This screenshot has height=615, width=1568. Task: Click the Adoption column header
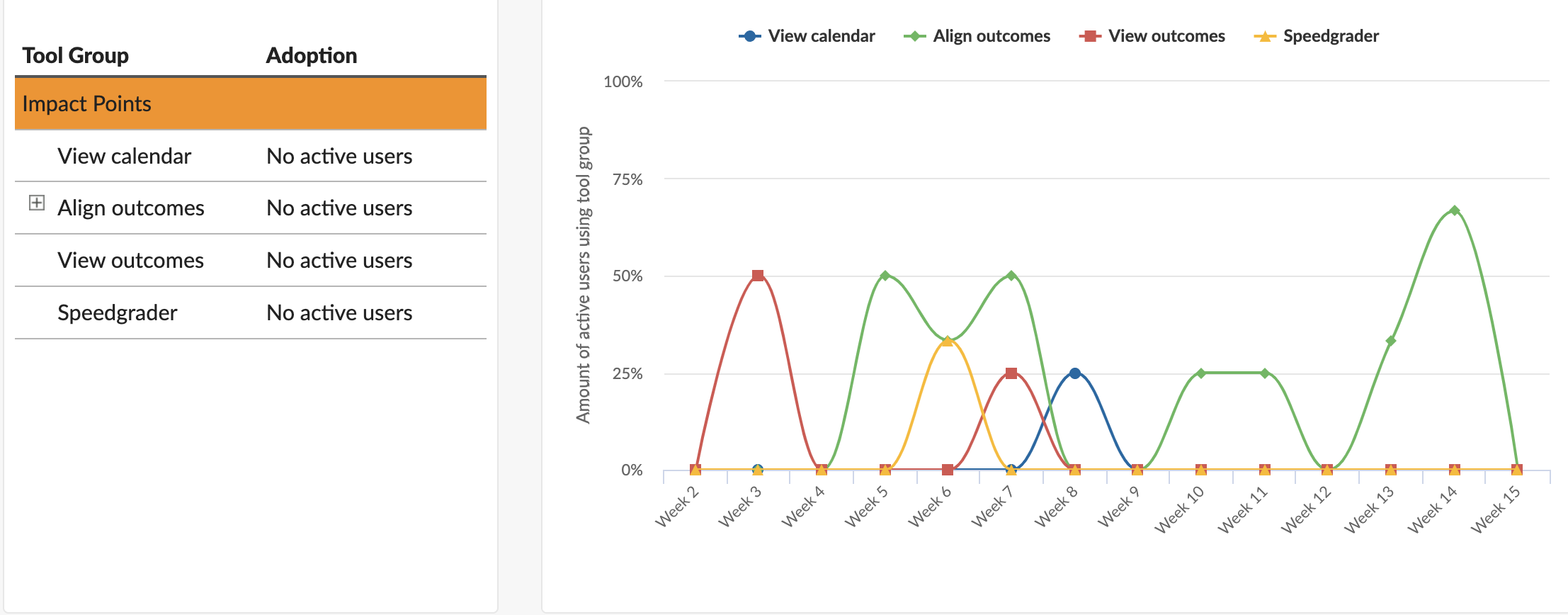point(312,55)
